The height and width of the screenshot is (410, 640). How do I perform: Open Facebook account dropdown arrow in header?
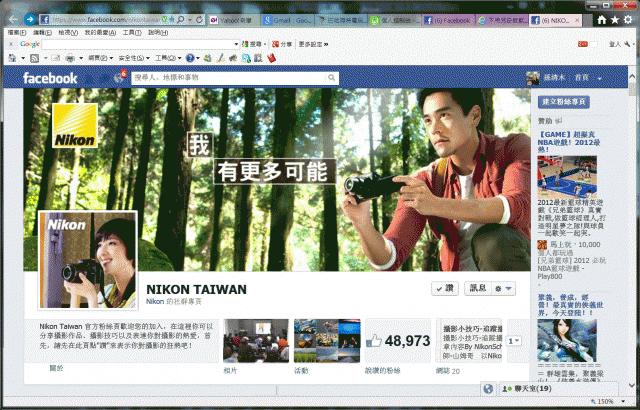600,78
